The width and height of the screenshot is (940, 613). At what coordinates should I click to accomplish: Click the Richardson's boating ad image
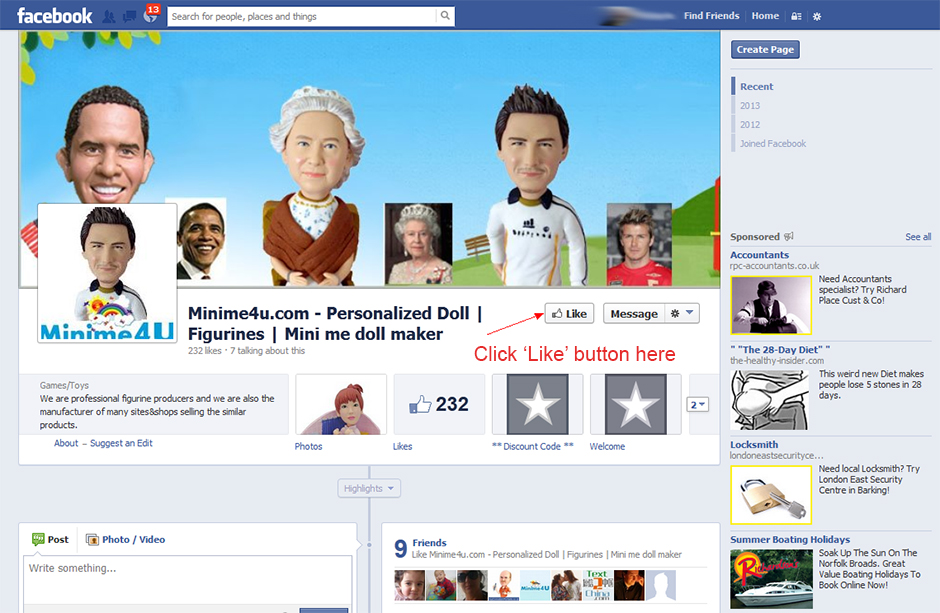click(771, 579)
